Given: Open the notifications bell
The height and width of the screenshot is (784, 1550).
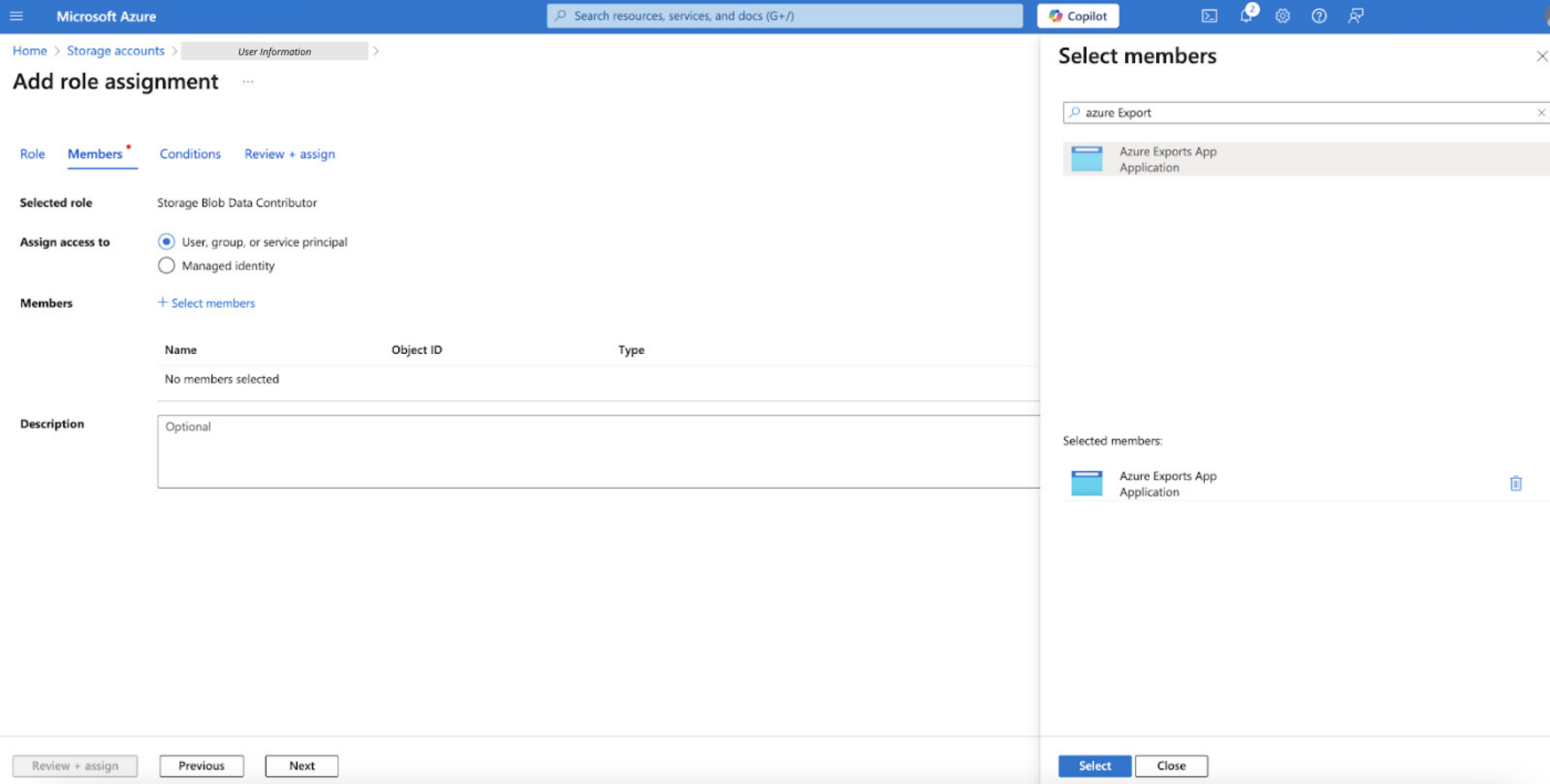Looking at the screenshot, I should click(1246, 16).
